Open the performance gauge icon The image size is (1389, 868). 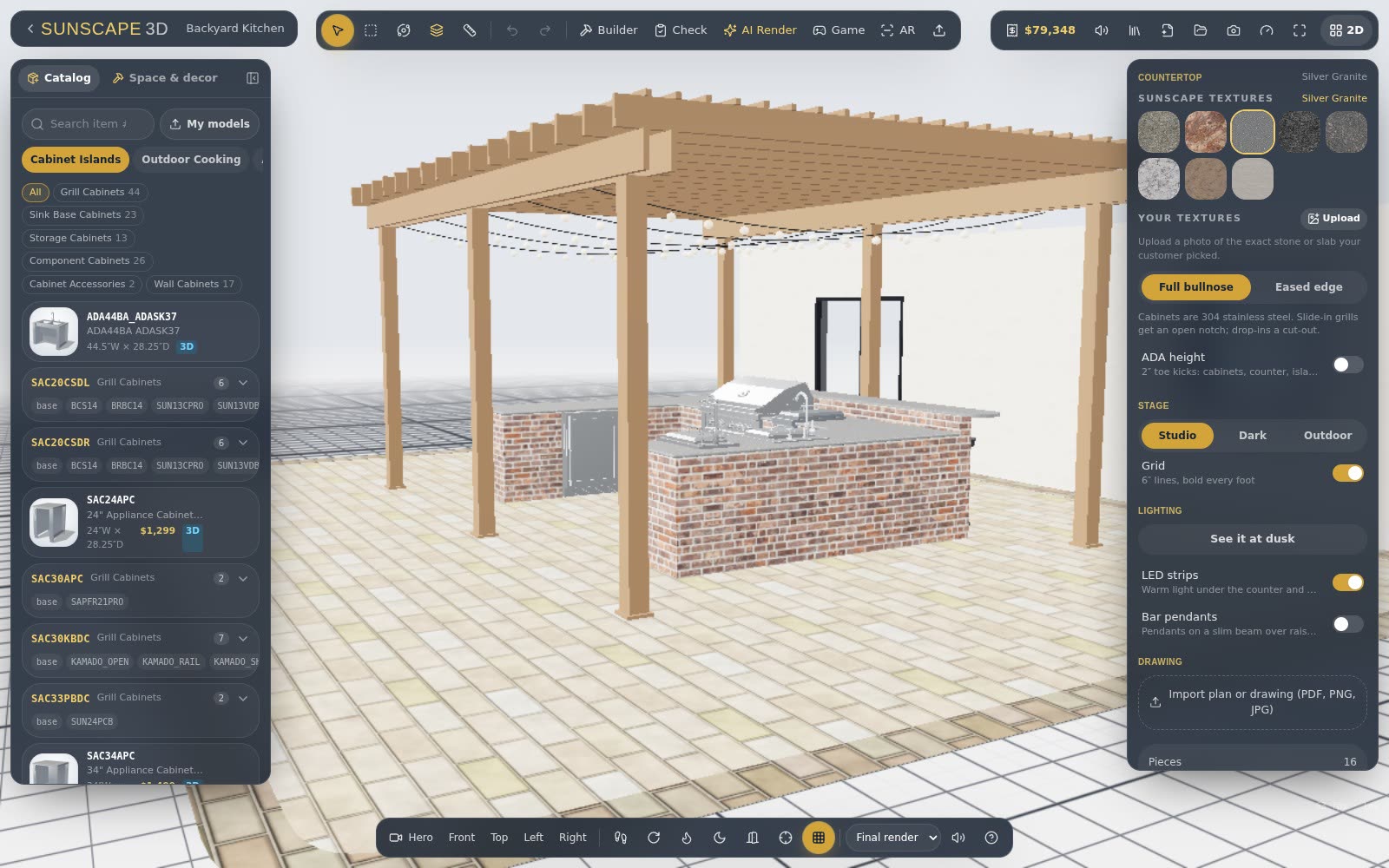pyautogui.click(x=1267, y=30)
